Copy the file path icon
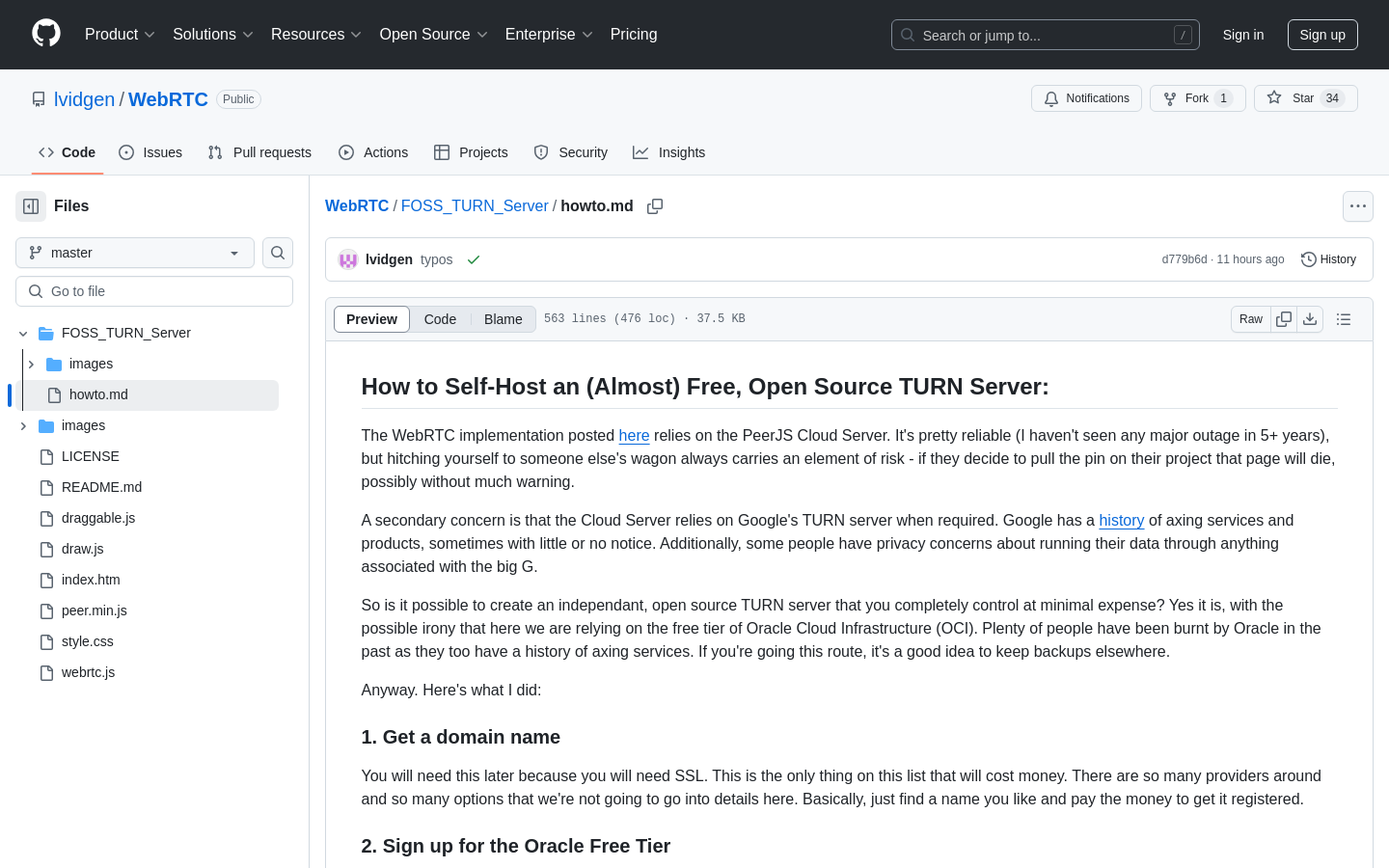The height and width of the screenshot is (868, 1389). [x=655, y=206]
